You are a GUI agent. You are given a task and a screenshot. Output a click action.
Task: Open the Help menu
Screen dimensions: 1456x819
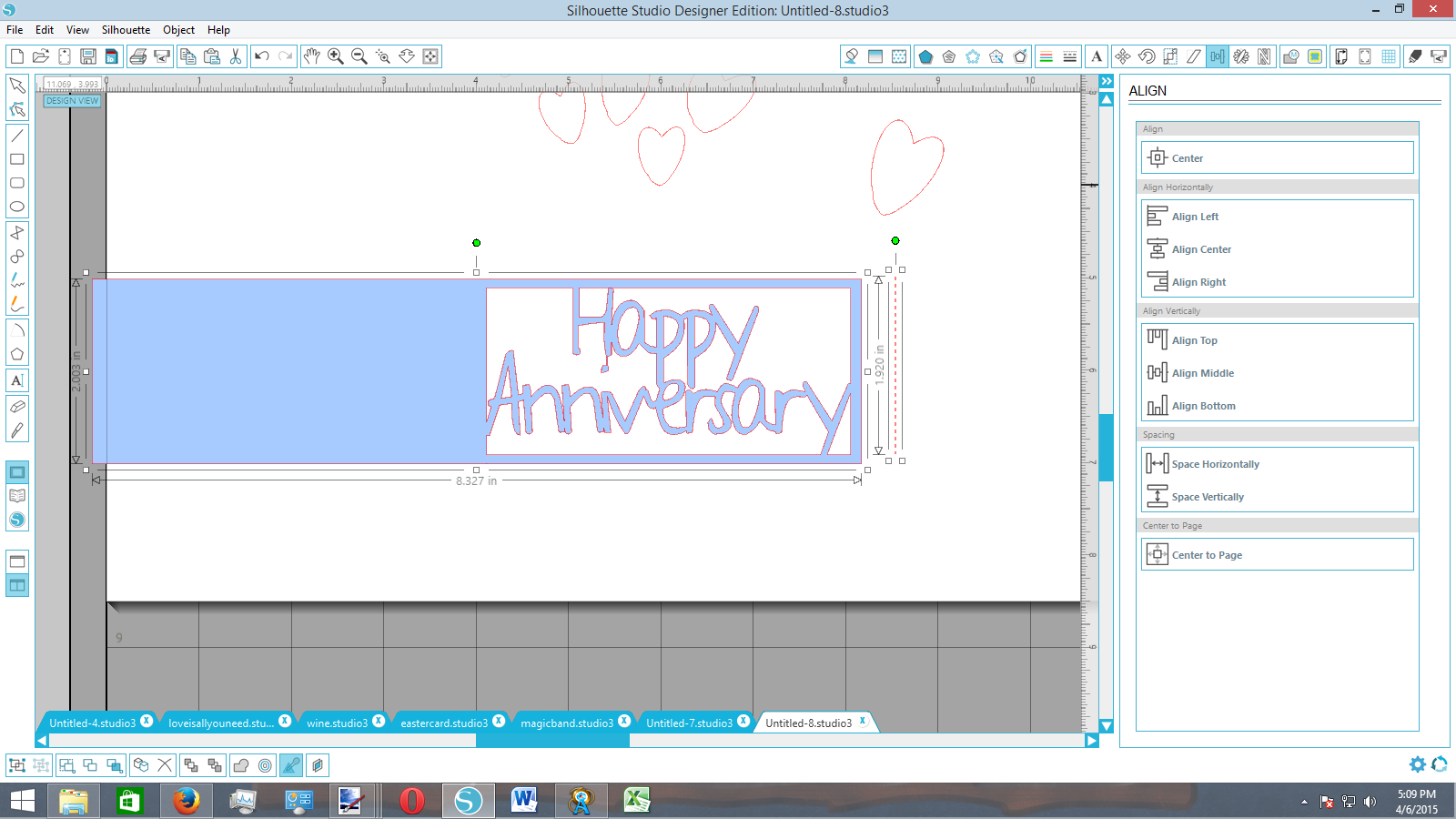[x=218, y=30]
